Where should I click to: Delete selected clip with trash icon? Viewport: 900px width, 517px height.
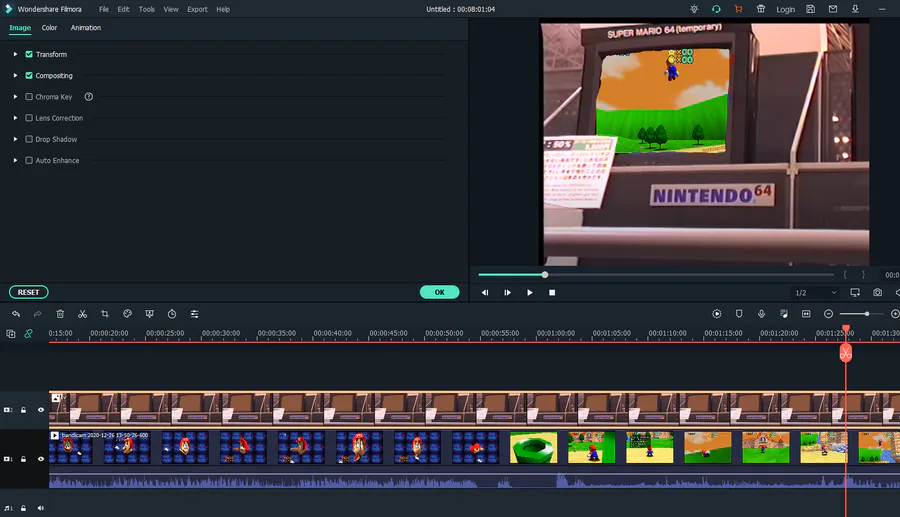coord(60,314)
